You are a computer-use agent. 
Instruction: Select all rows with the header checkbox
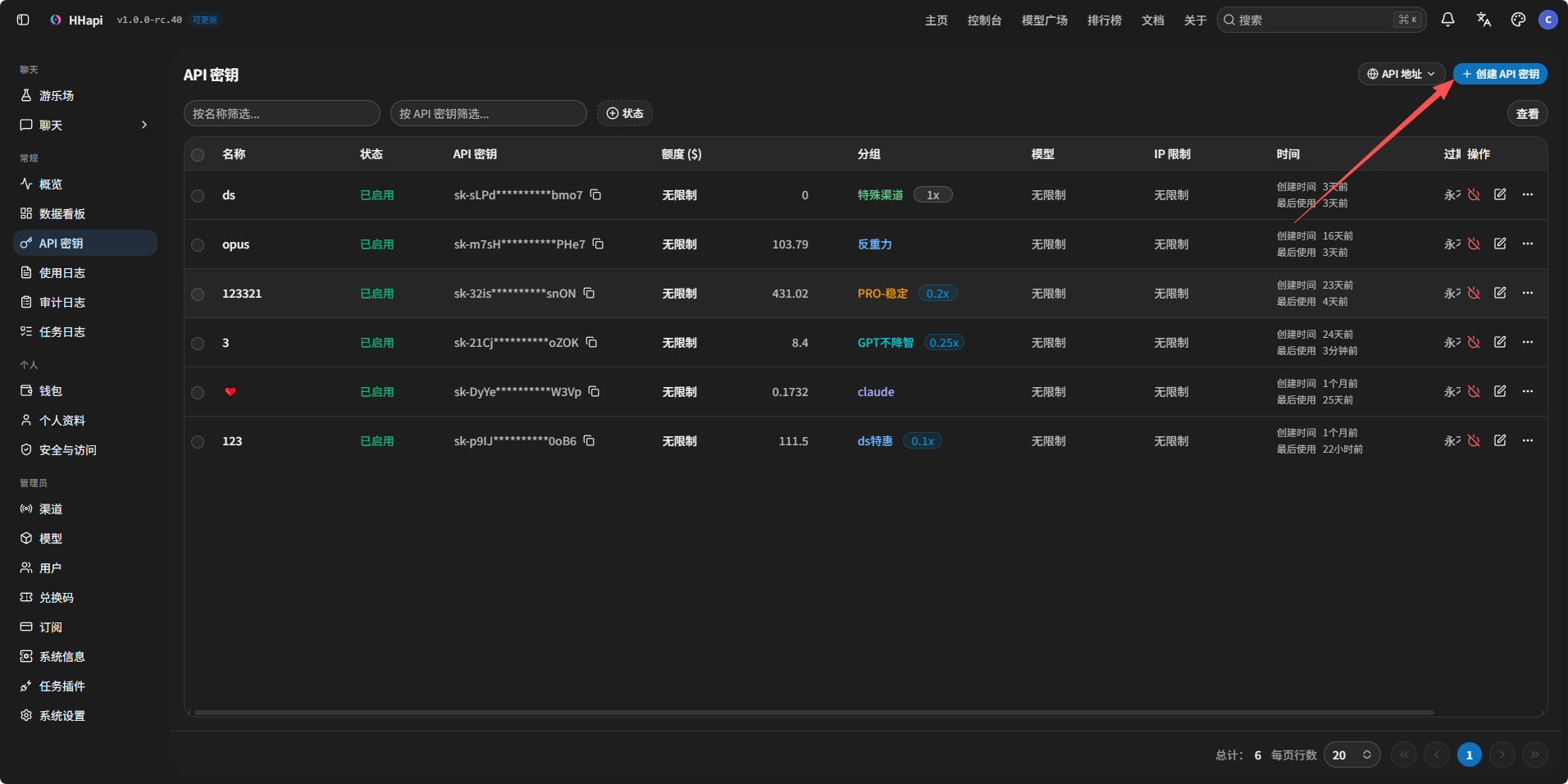[x=198, y=154]
